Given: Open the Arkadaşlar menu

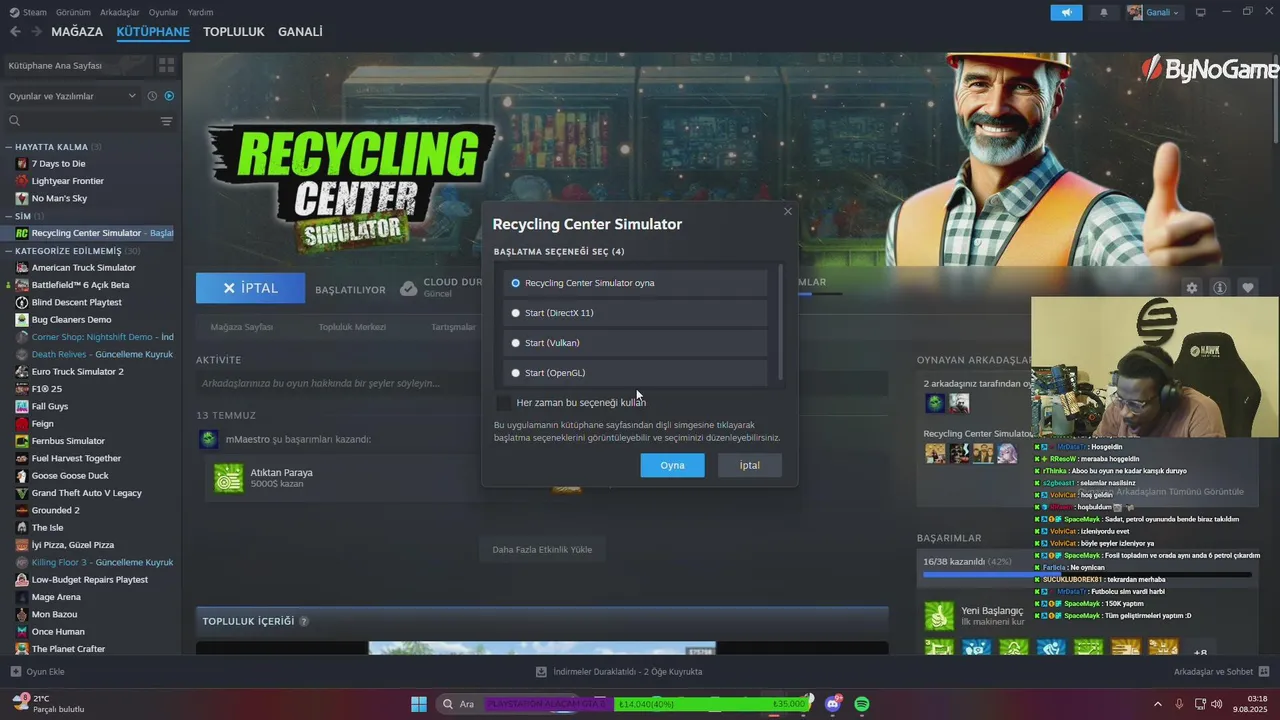Looking at the screenshot, I should (120, 12).
